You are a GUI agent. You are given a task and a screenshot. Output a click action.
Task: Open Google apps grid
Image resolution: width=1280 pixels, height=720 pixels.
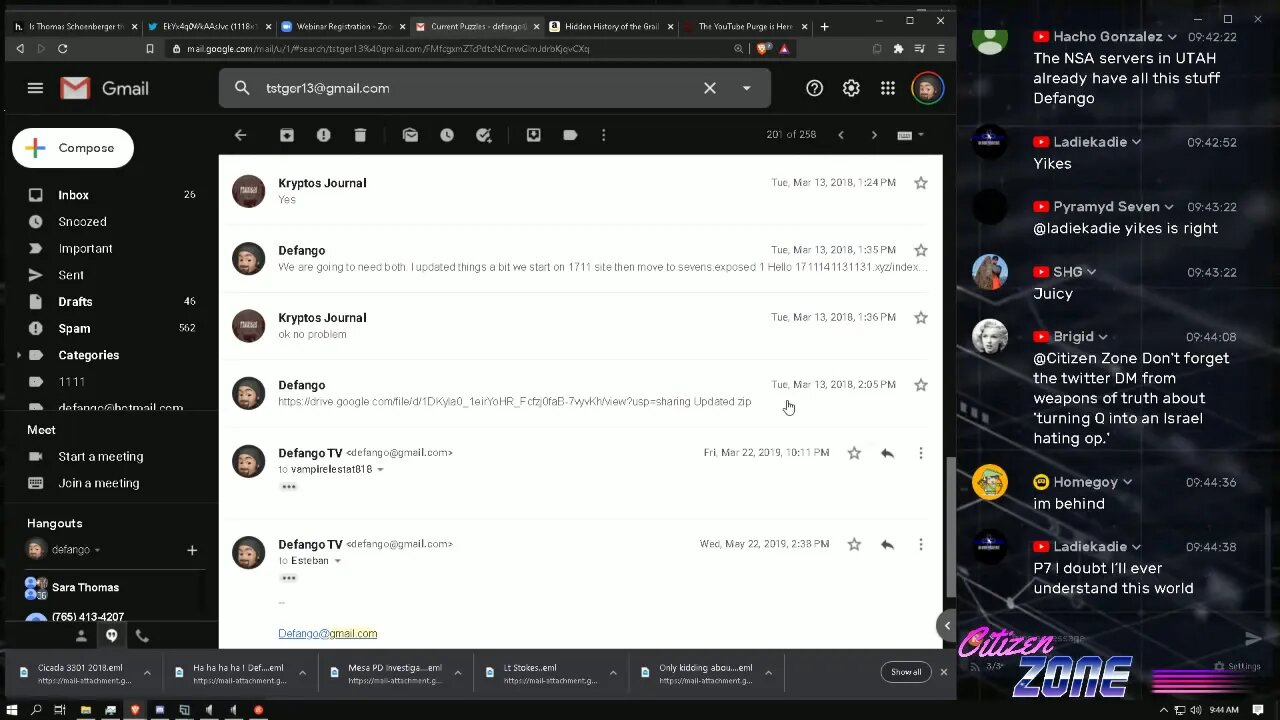click(888, 88)
